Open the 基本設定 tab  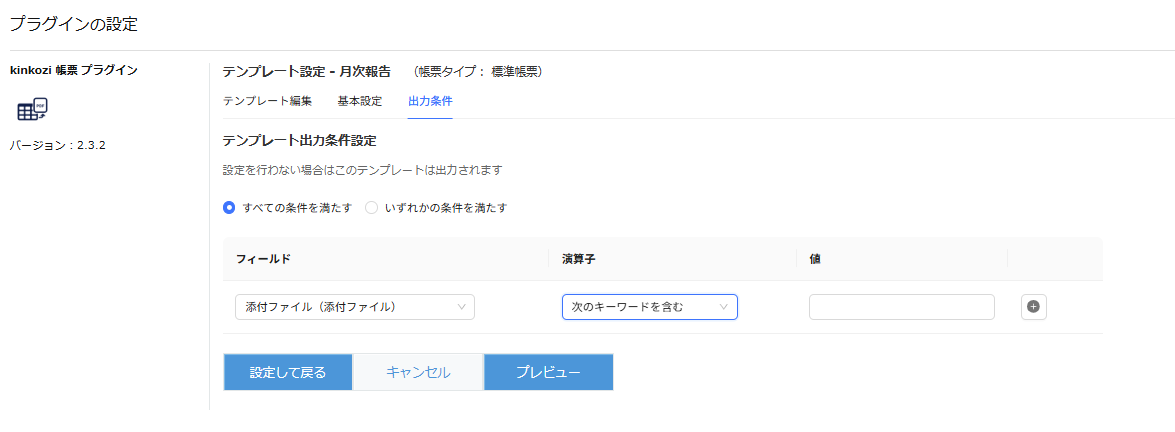pos(360,101)
